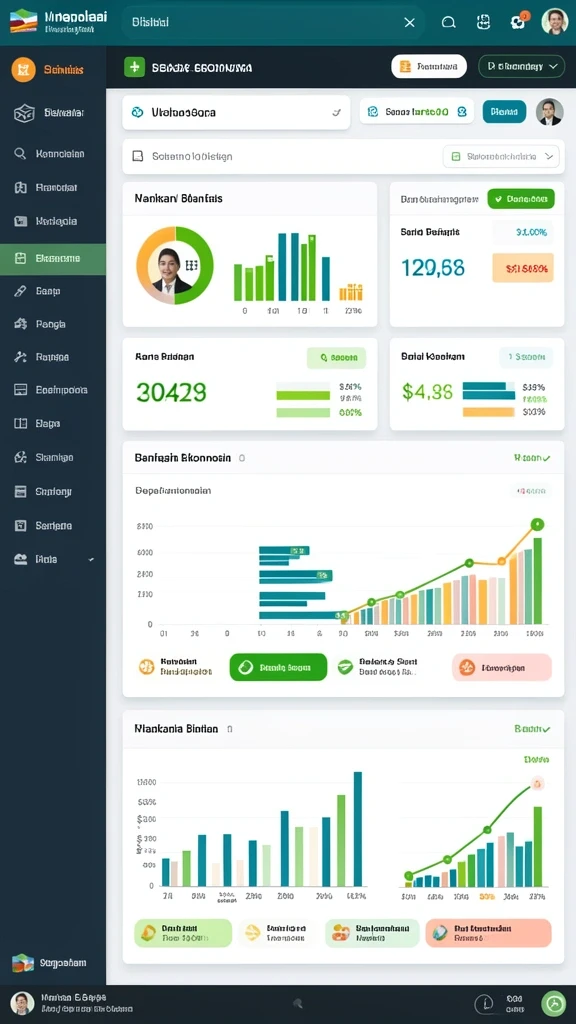Click the green plus icon in the header

click(x=135, y=67)
